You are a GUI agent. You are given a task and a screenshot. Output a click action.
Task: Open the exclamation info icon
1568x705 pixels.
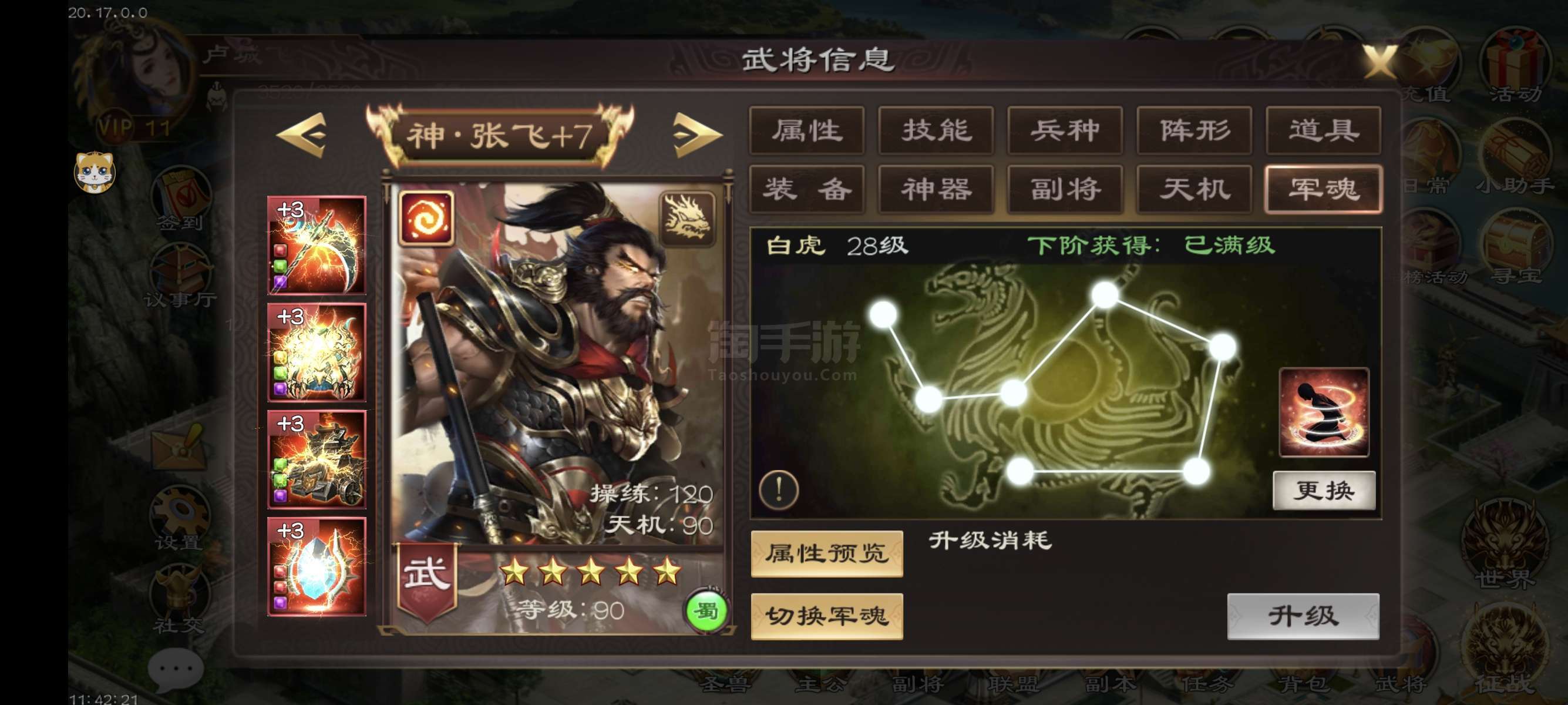(x=779, y=489)
